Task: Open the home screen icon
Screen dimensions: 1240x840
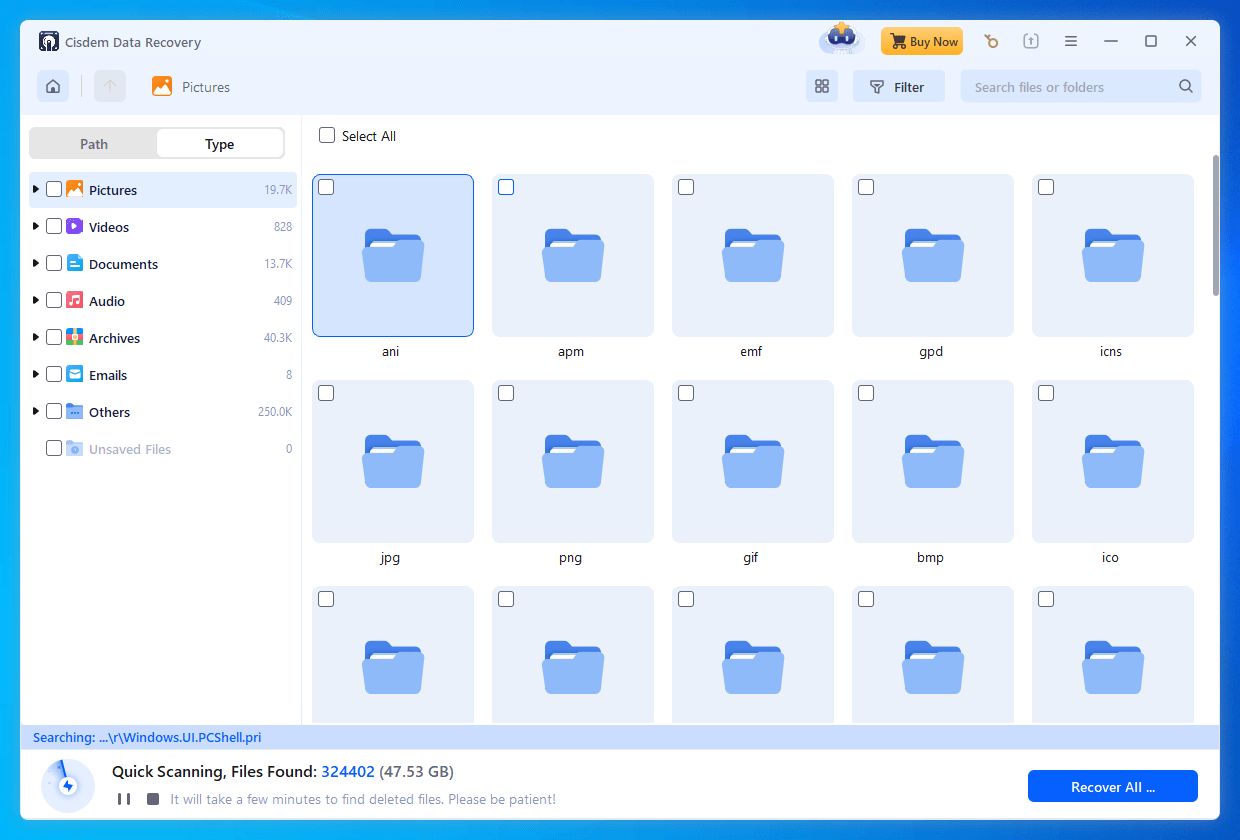Action: [52, 86]
